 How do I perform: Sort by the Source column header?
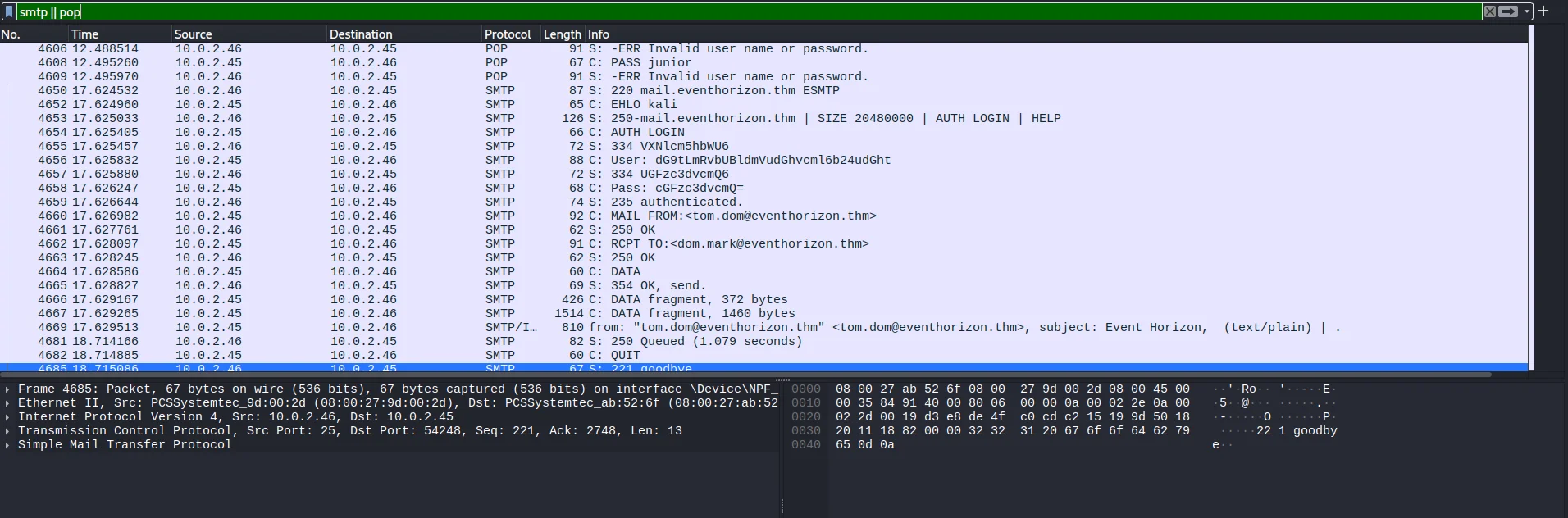(193, 34)
